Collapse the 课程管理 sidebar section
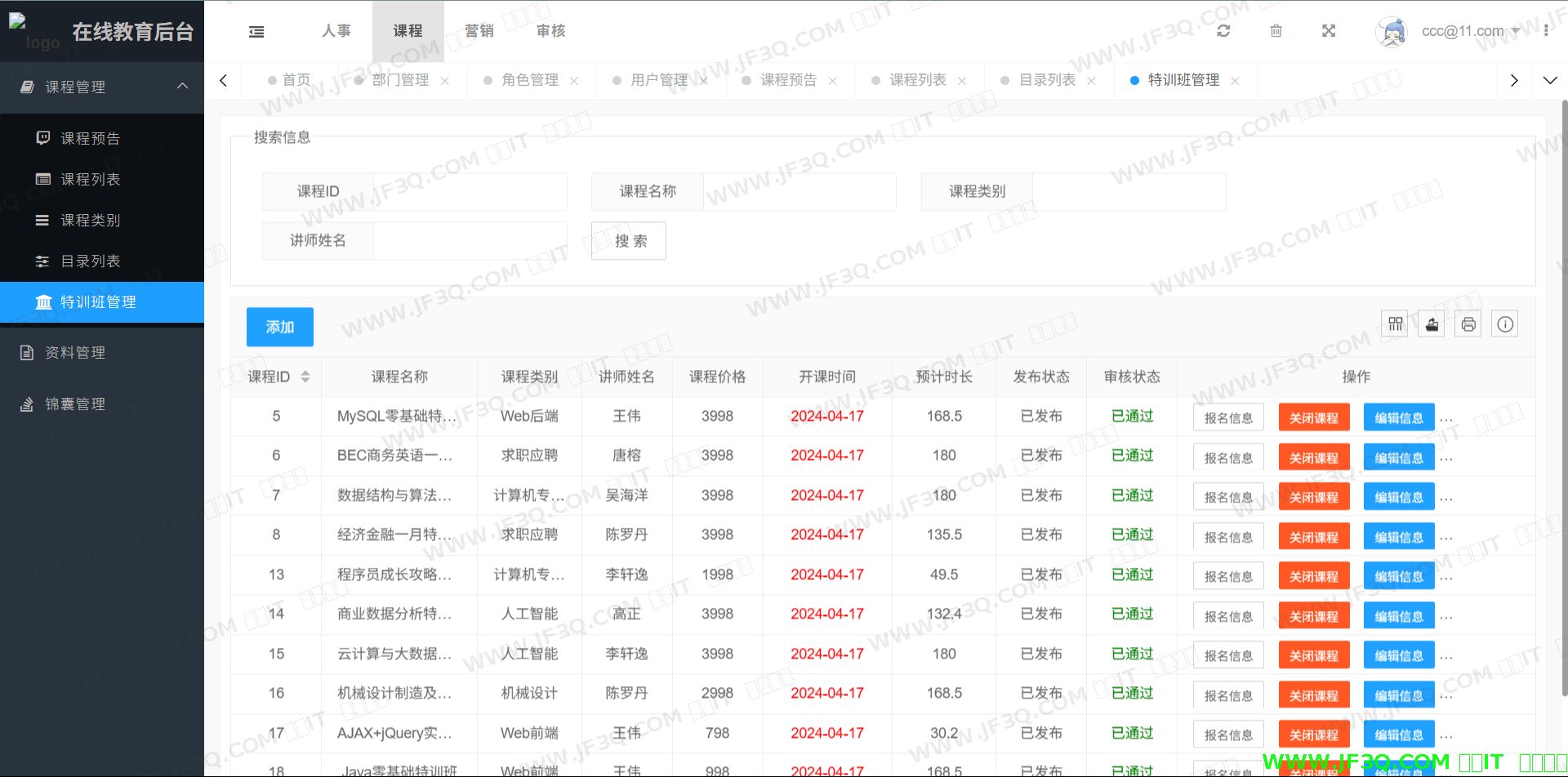The width and height of the screenshot is (1568, 777). (x=182, y=87)
